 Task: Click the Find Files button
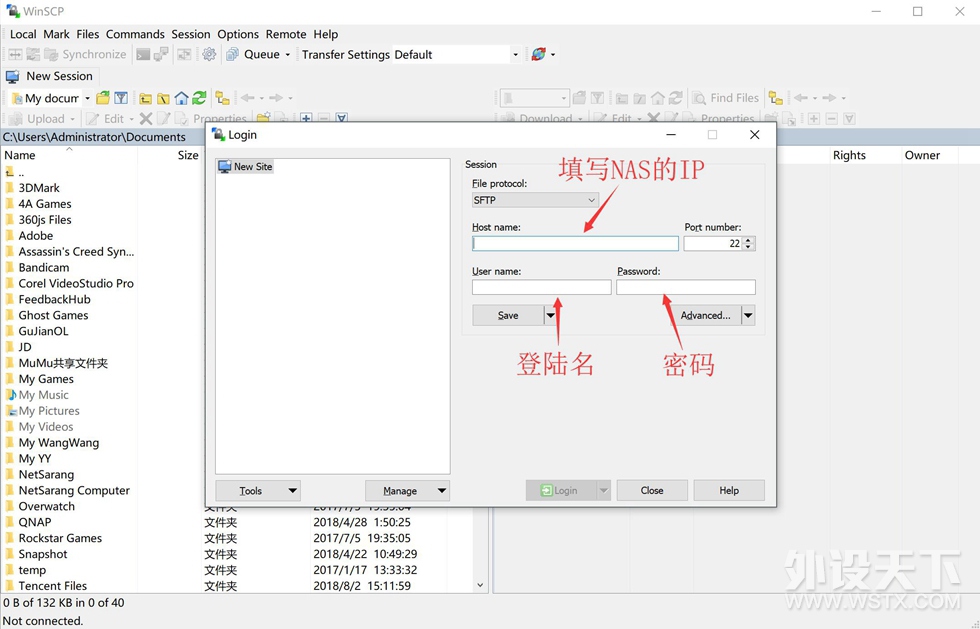tap(726, 98)
